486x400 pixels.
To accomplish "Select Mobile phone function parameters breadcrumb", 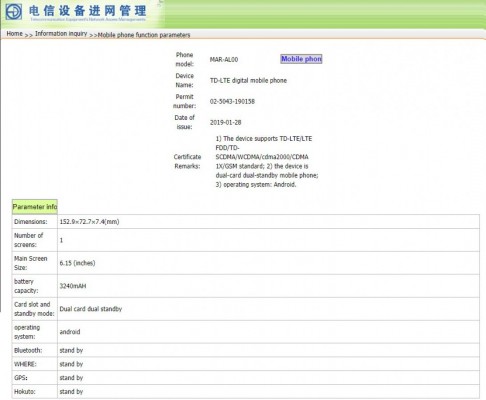I will pos(144,35).
